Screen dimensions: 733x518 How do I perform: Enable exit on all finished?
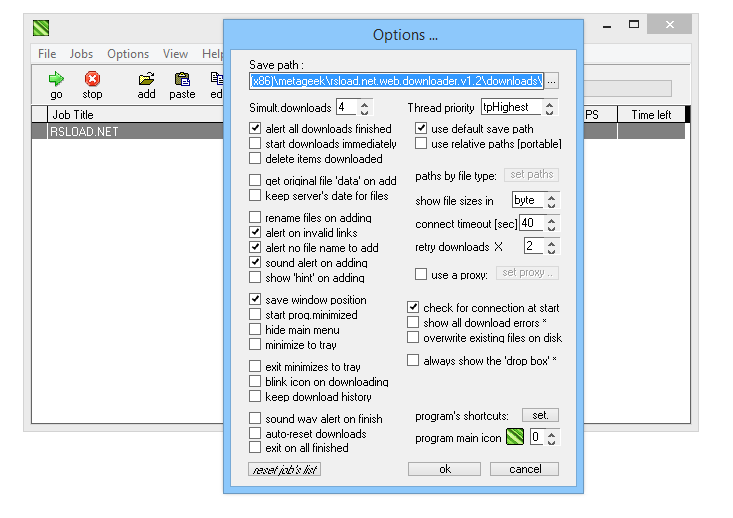tap(255, 447)
